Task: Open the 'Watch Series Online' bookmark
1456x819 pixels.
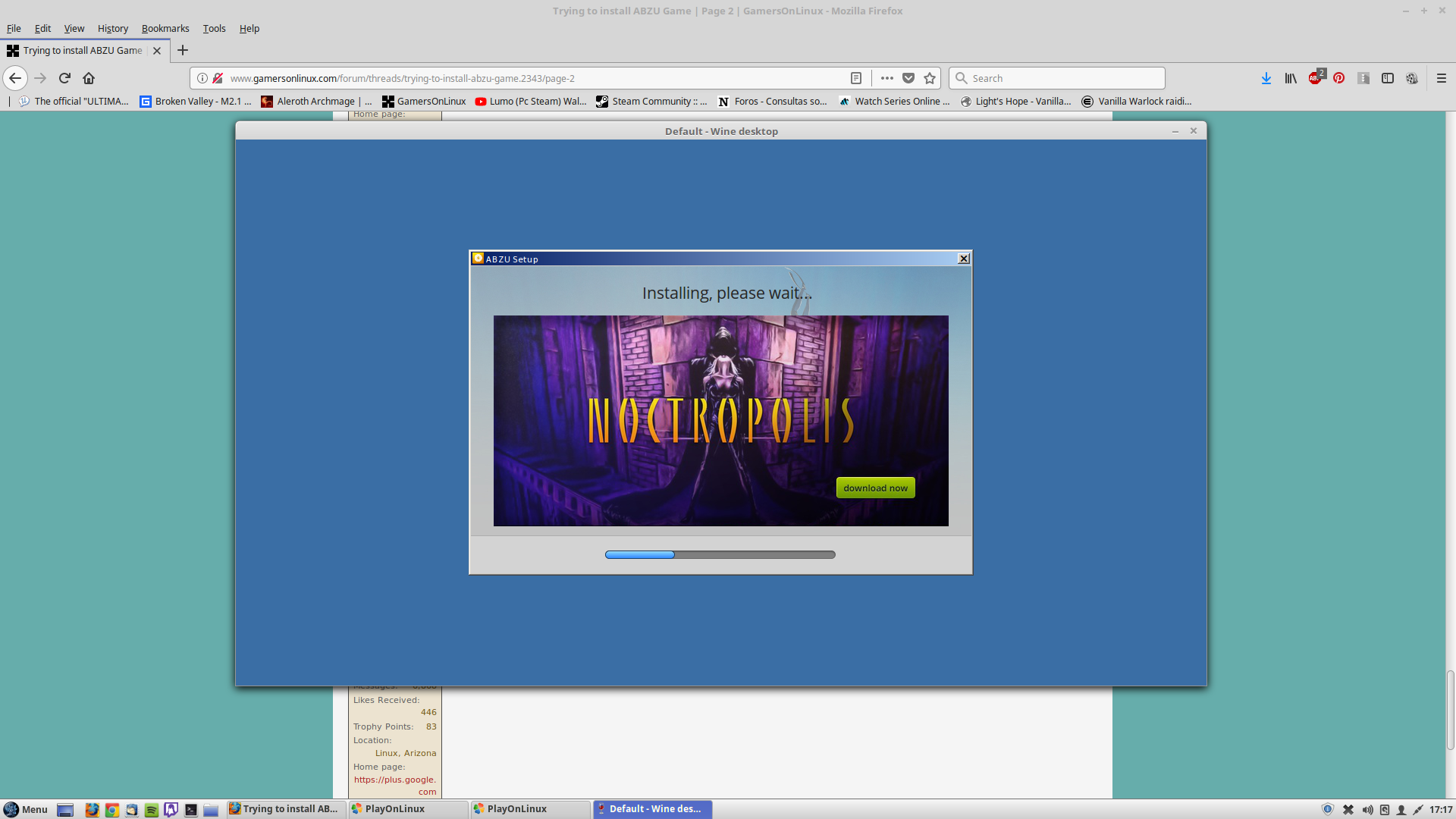Action: coord(894,101)
